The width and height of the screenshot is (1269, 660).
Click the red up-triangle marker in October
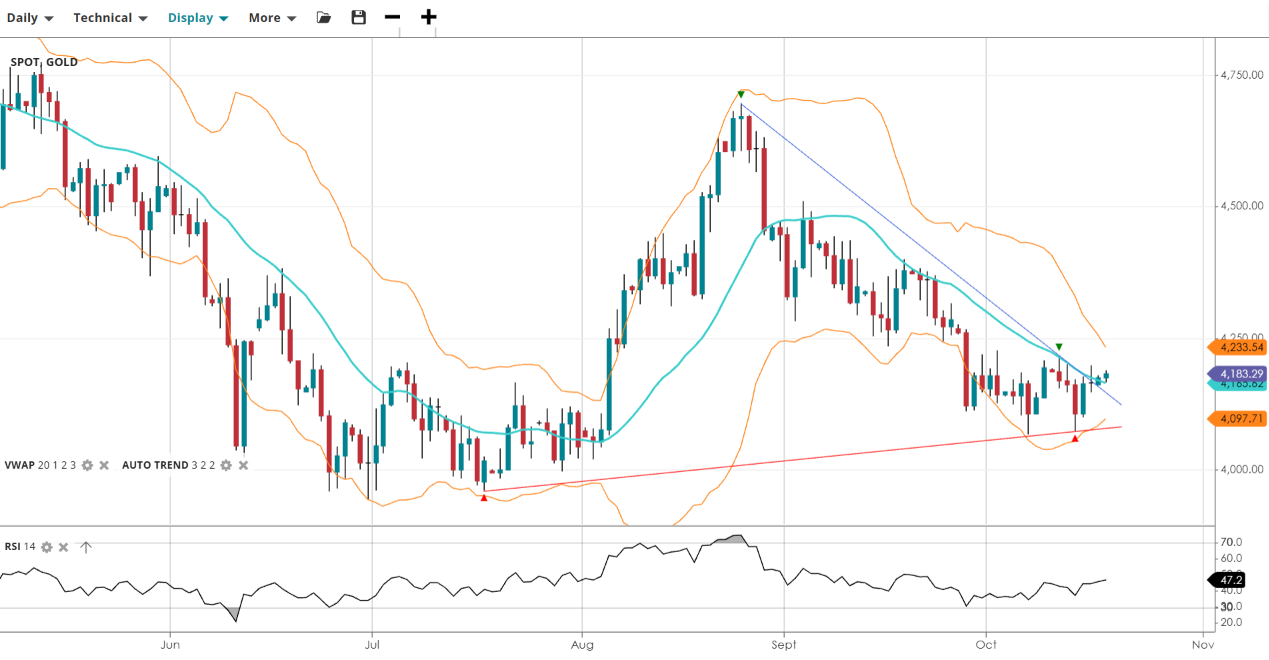[x=1075, y=438]
